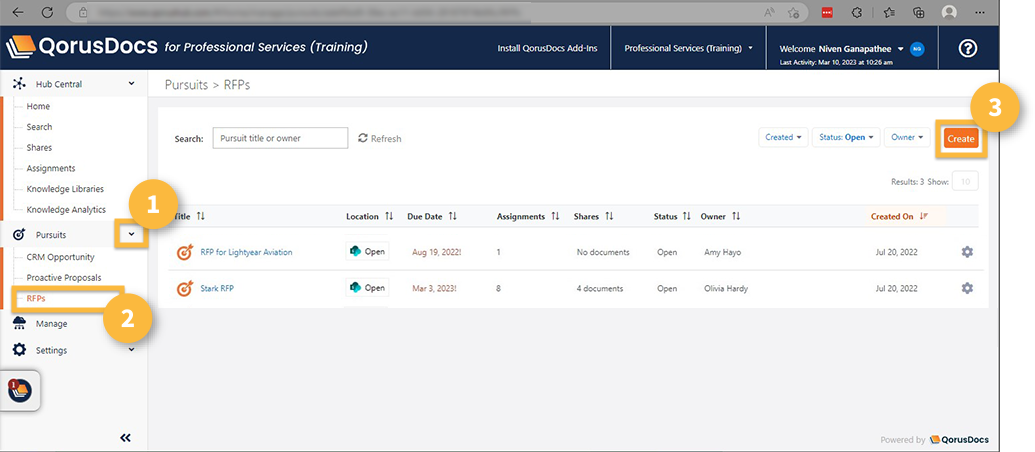Click Open location for Stark RFP row
Image resolution: width=1035 pixels, height=452 pixels.
(x=368, y=288)
